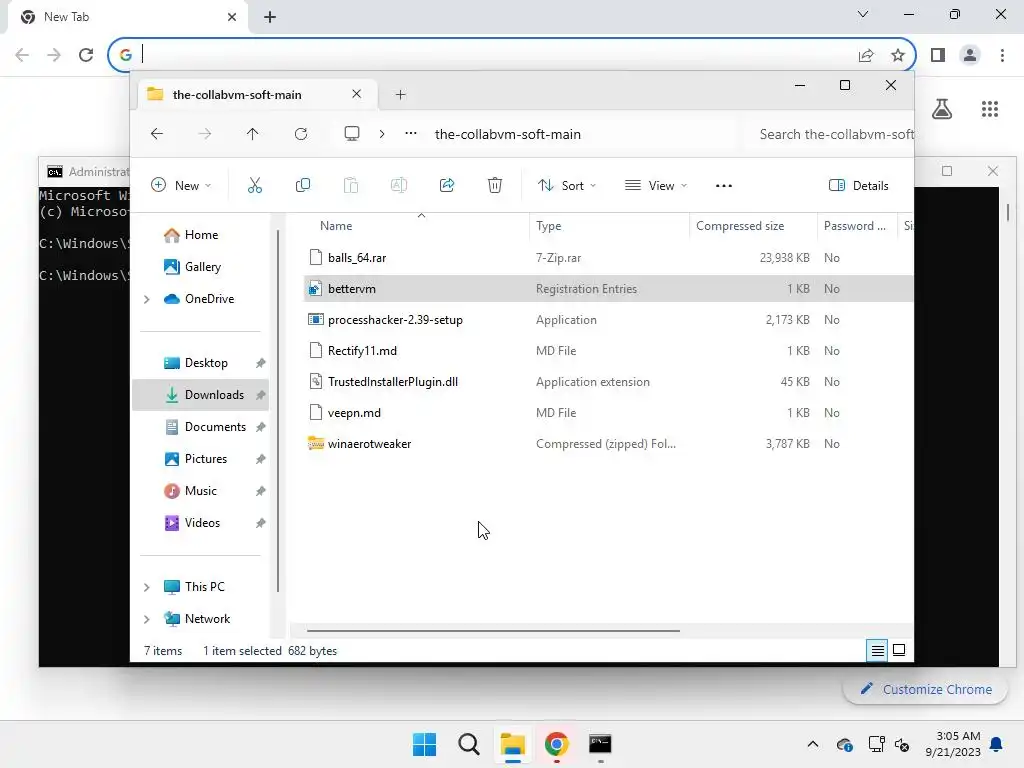This screenshot has height=768, width=1024.
Task: Open Gallery in the navigation pane
Action: pyautogui.click(x=201, y=267)
